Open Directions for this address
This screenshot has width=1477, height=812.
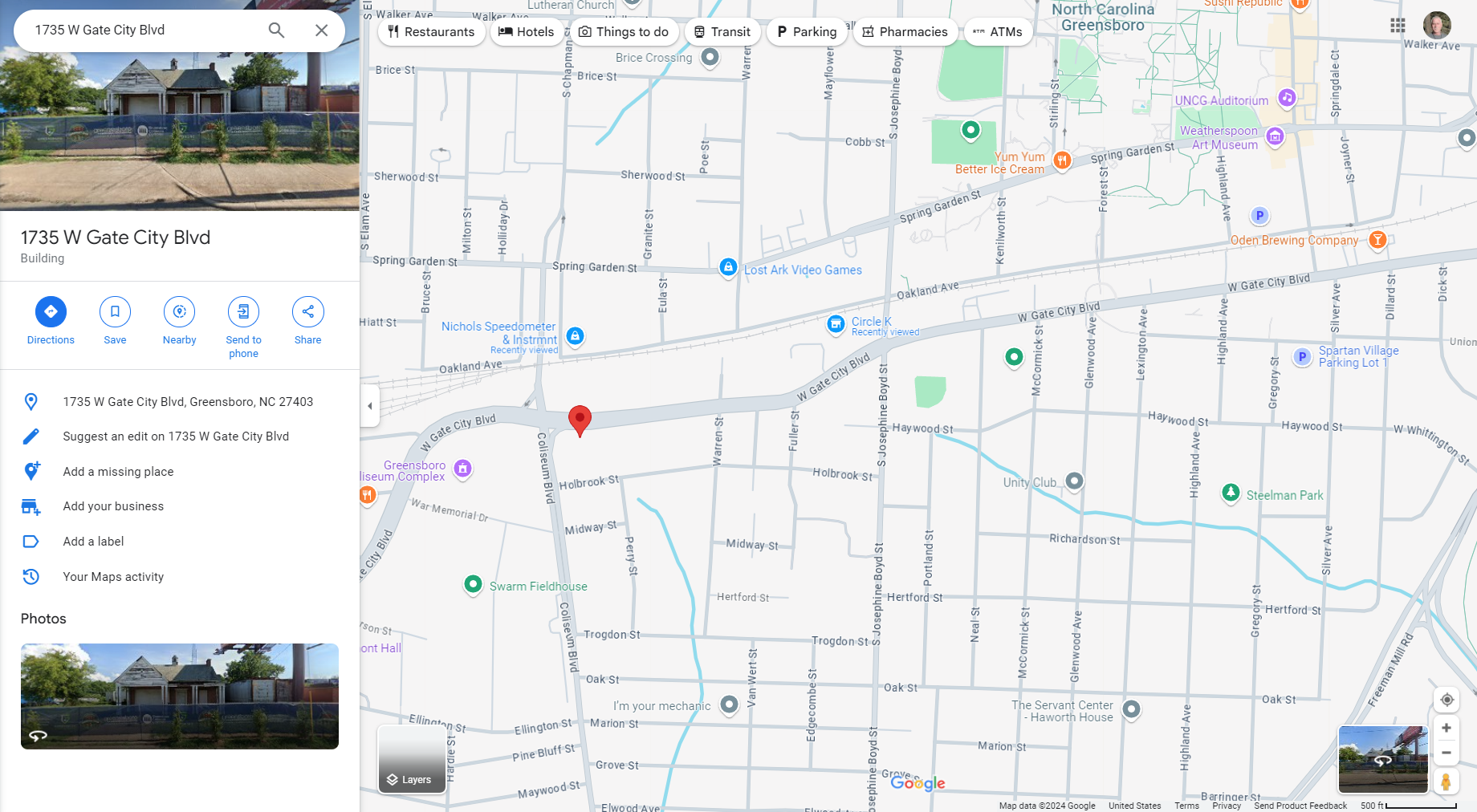click(51, 321)
